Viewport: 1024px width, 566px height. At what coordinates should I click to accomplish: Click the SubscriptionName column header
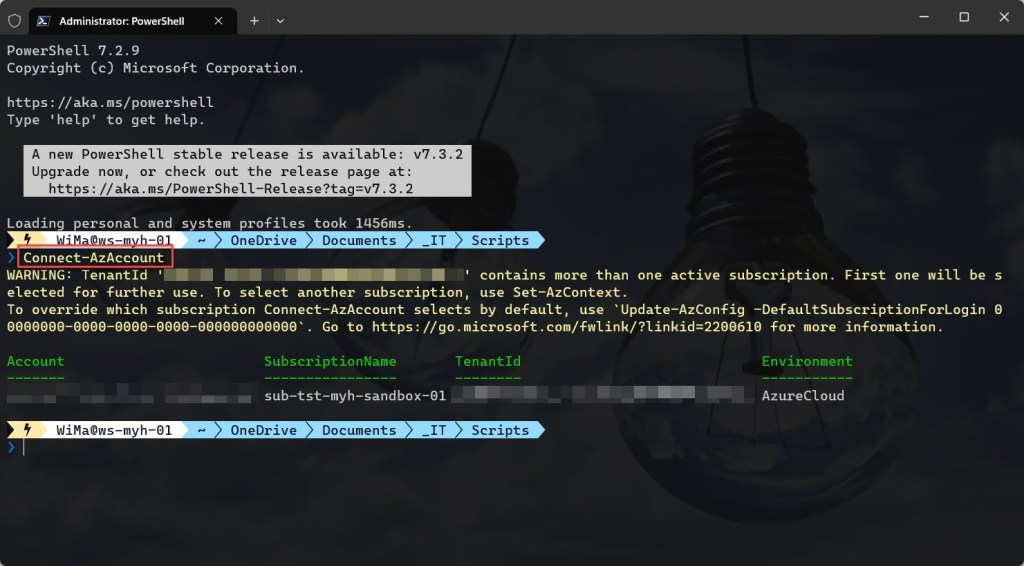[x=330, y=361]
